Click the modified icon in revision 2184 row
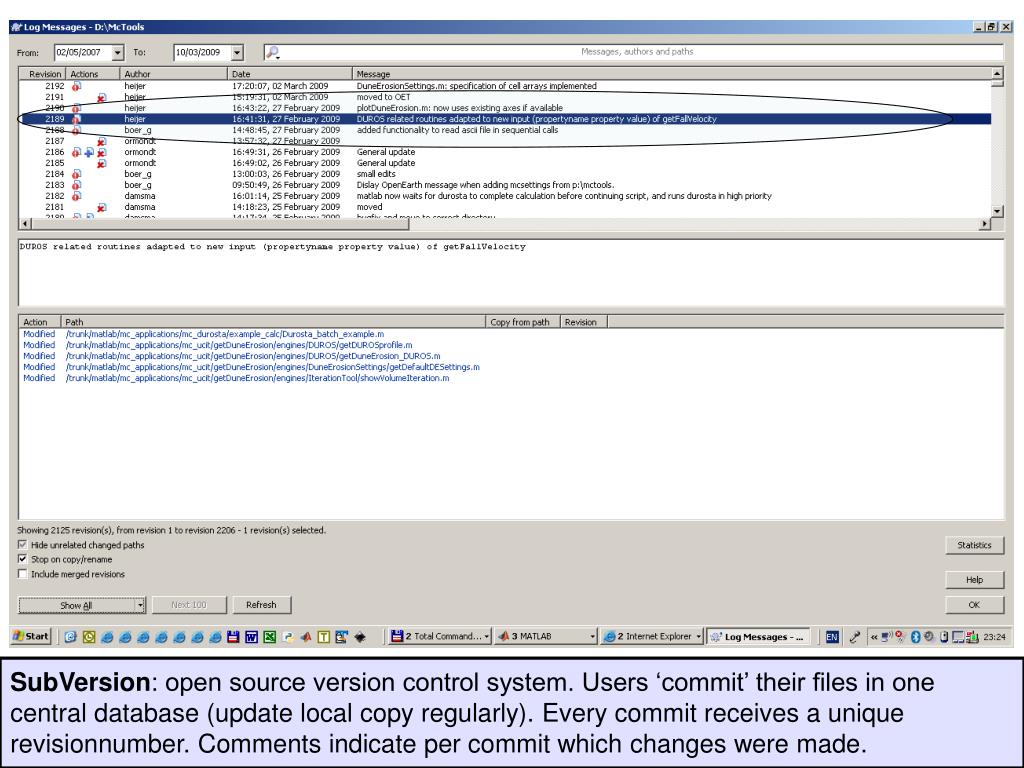 coord(76,174)
